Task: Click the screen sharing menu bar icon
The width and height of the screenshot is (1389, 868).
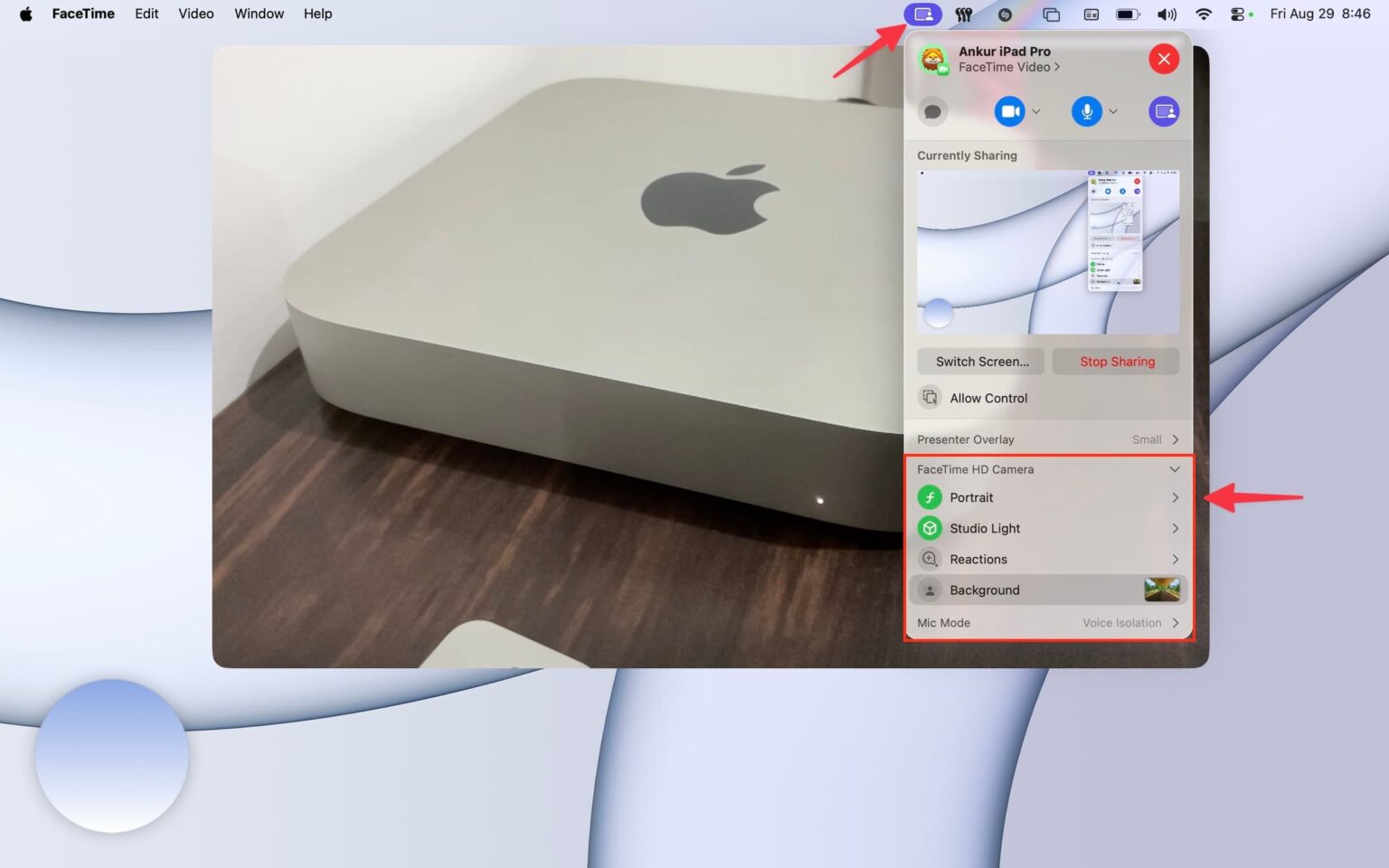Action: click(922, 14)
